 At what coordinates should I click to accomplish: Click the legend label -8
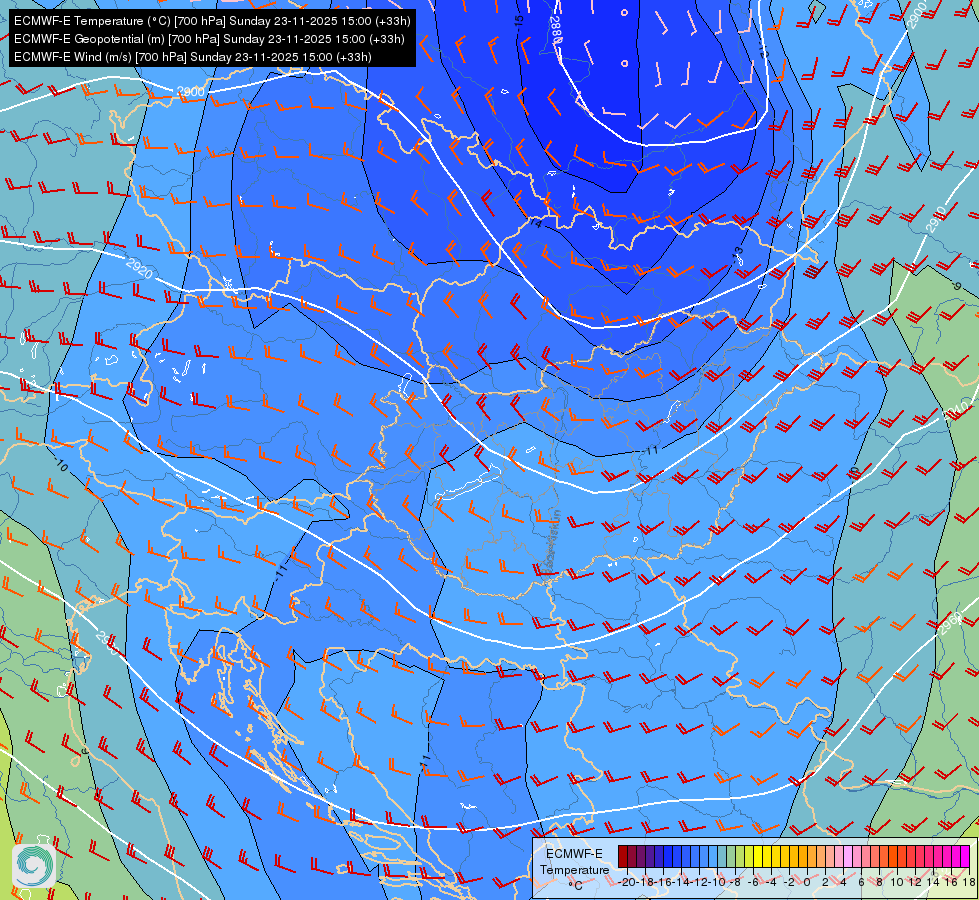click(735, 882)
